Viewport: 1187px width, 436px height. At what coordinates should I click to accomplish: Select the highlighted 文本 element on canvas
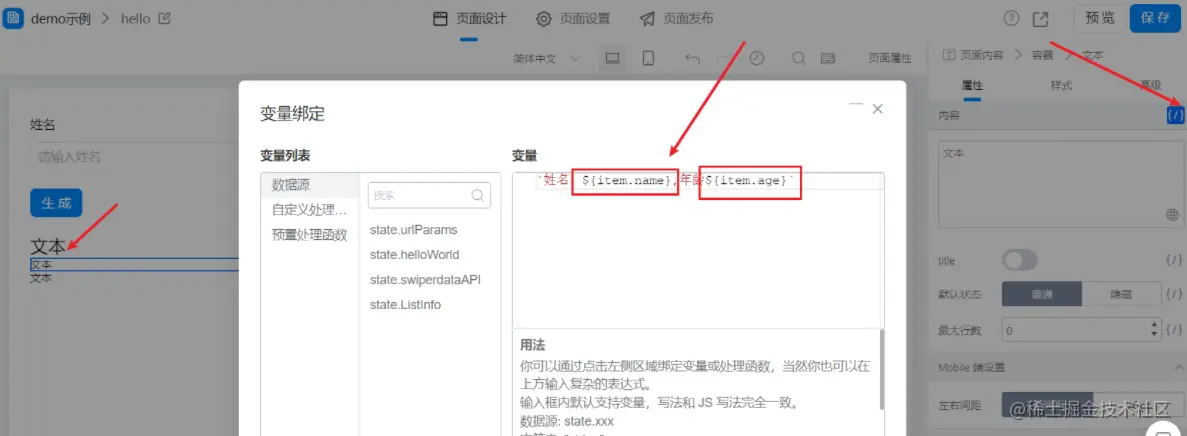pyautogui.click(x=135, y=265)
